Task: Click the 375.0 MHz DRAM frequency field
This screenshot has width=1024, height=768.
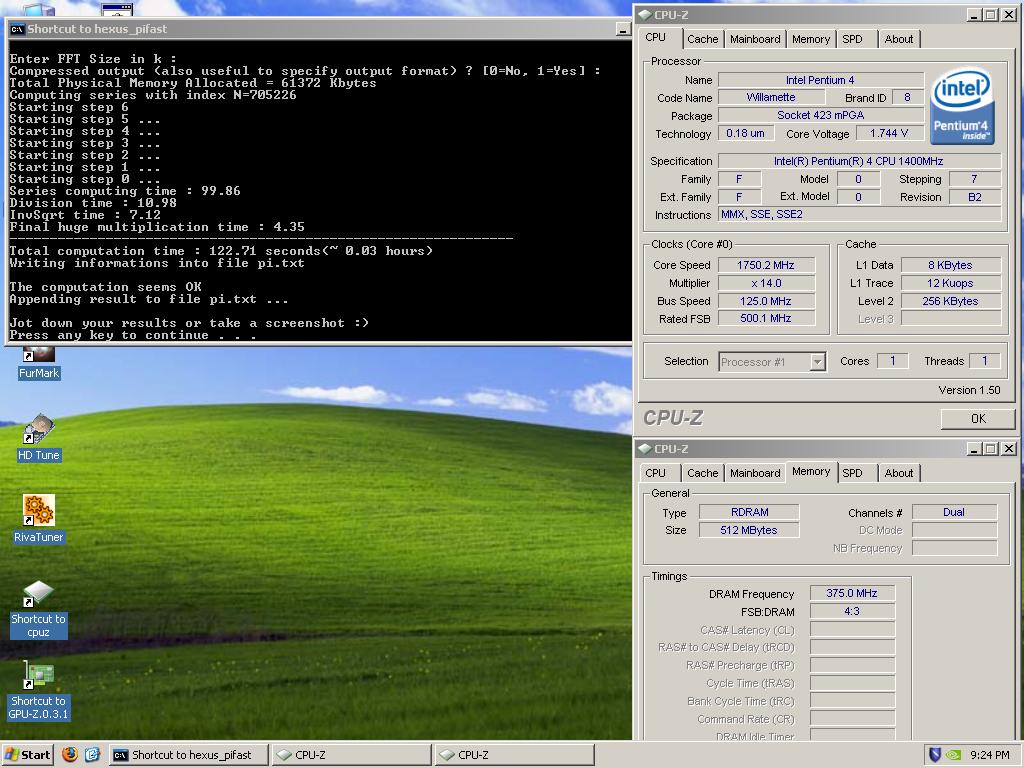Action: pyautogui.click(x=852, y=593)
